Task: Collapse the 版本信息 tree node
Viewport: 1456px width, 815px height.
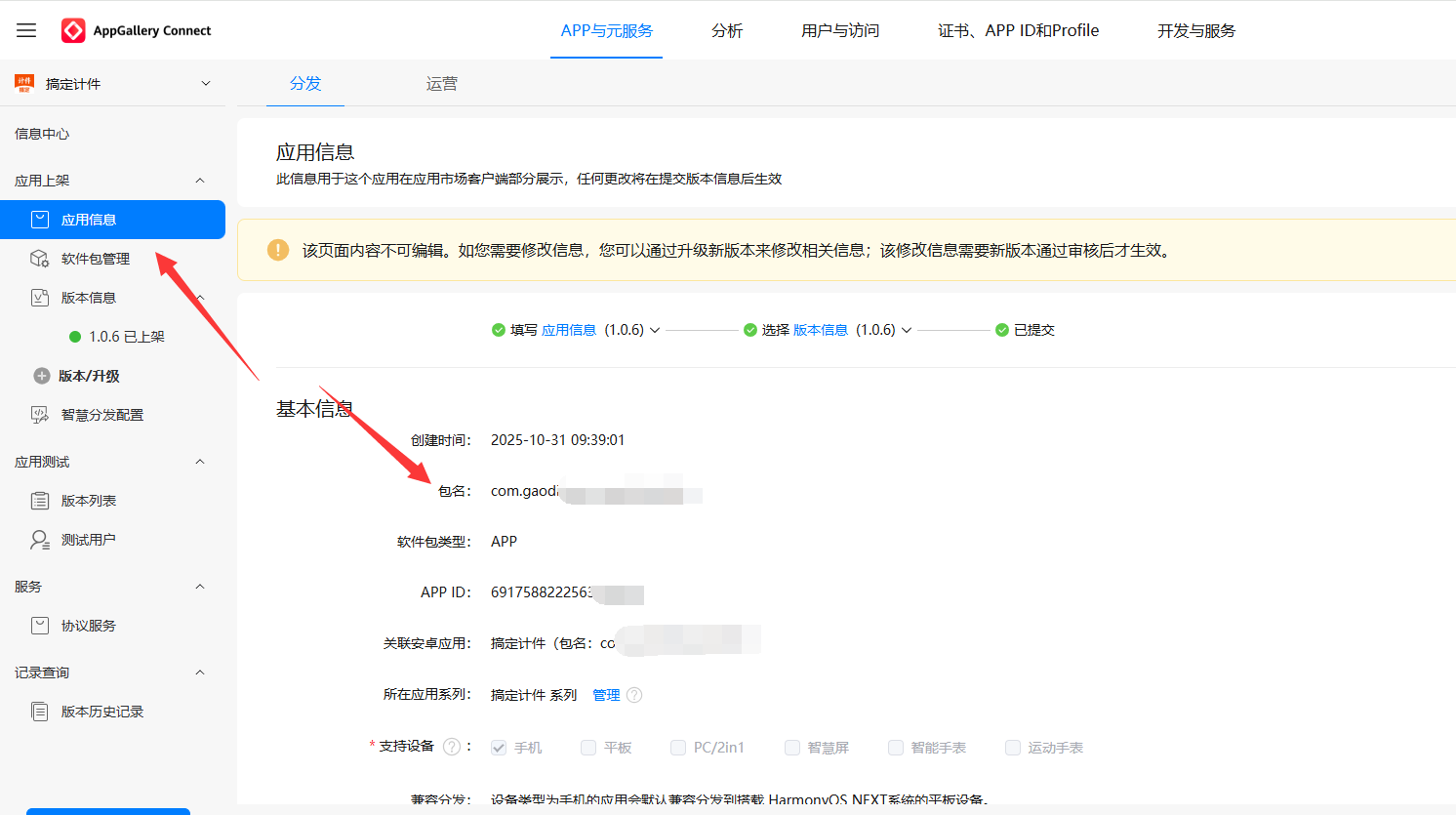Action: pos(200,298)
